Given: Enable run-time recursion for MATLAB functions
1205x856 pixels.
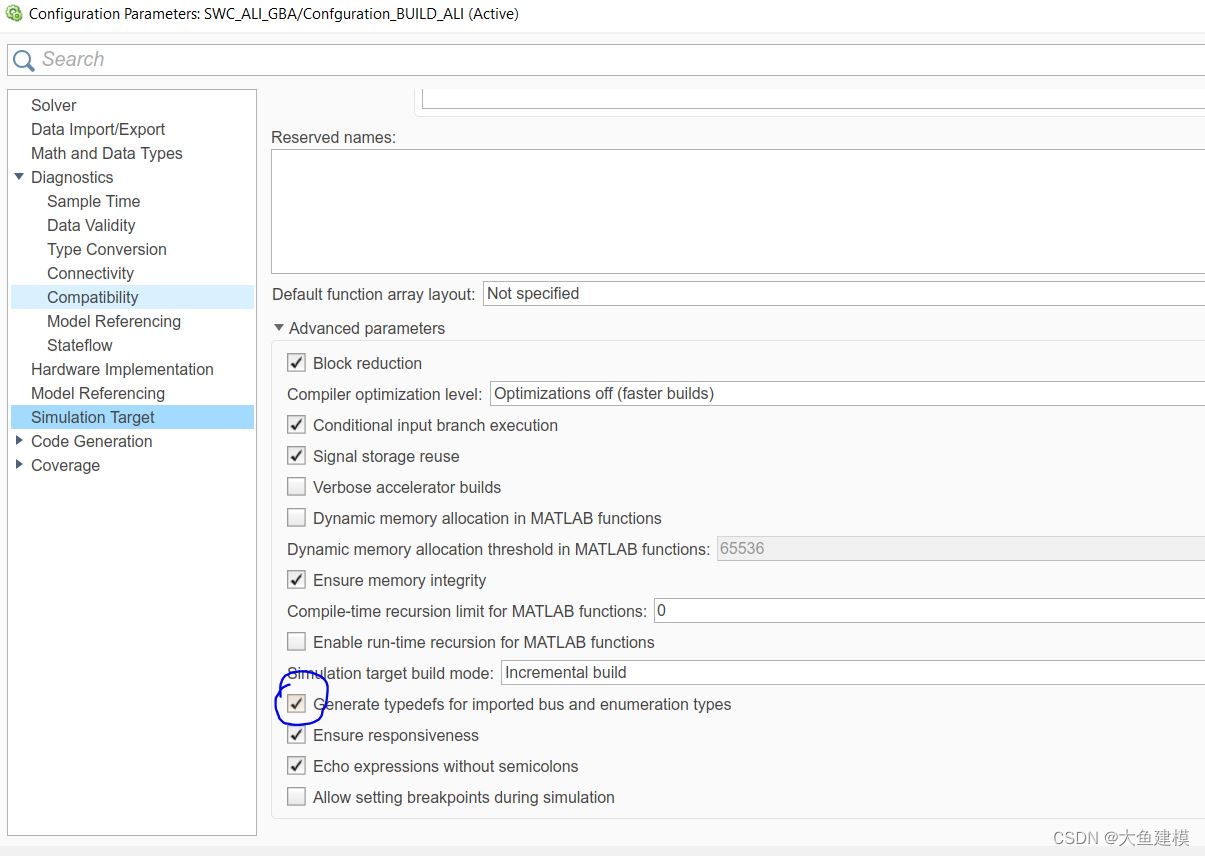Looking at the screenshot, I should 296,641.
